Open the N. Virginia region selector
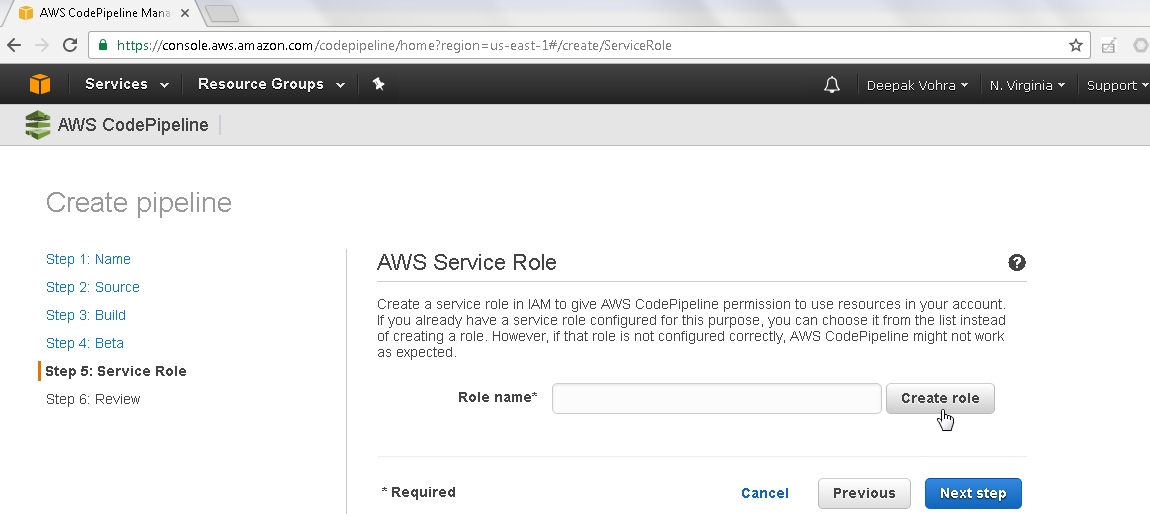1150x517 pixels. 1027,85
